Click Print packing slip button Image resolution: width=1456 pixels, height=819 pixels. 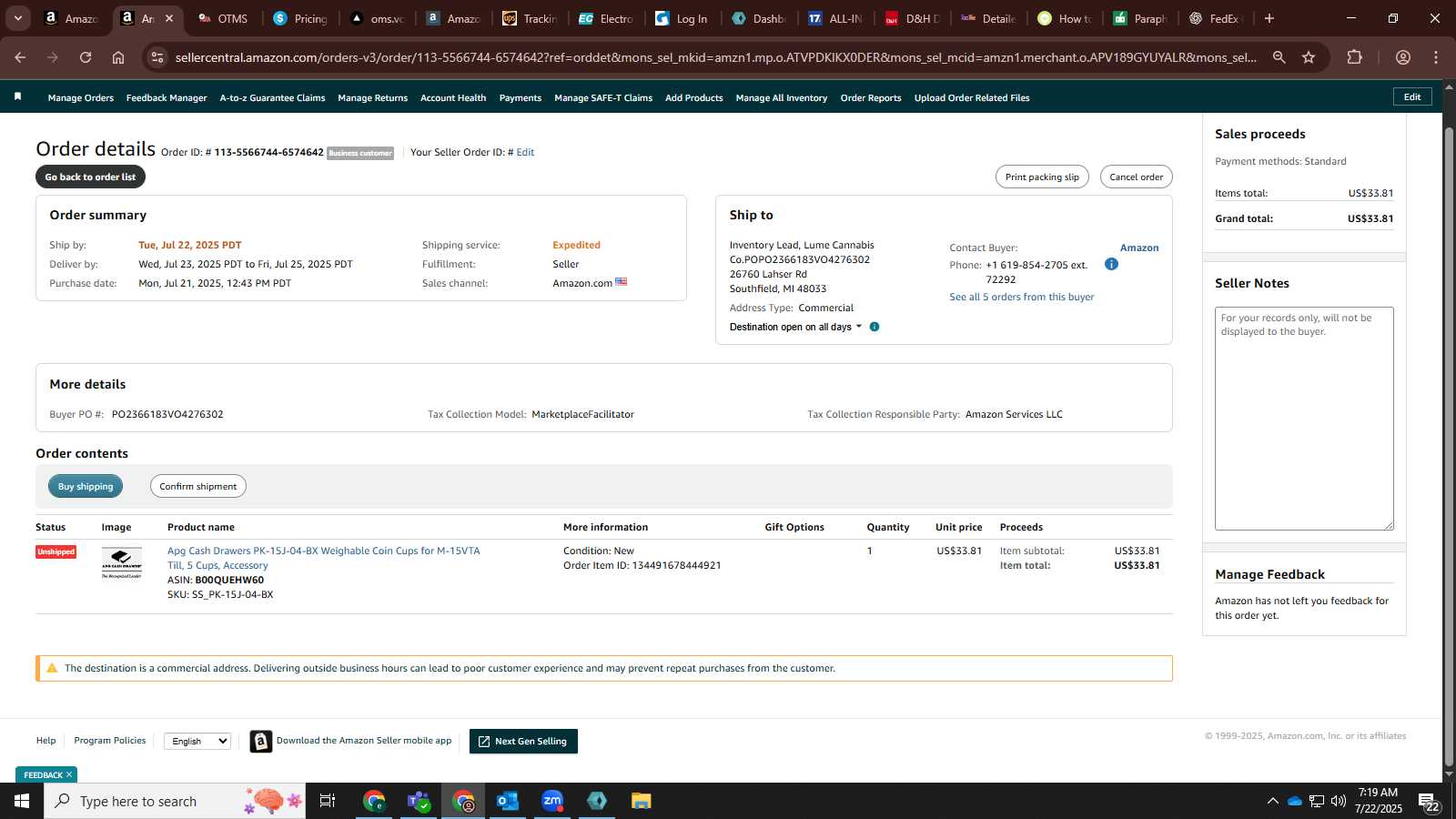coord(1042,177)
